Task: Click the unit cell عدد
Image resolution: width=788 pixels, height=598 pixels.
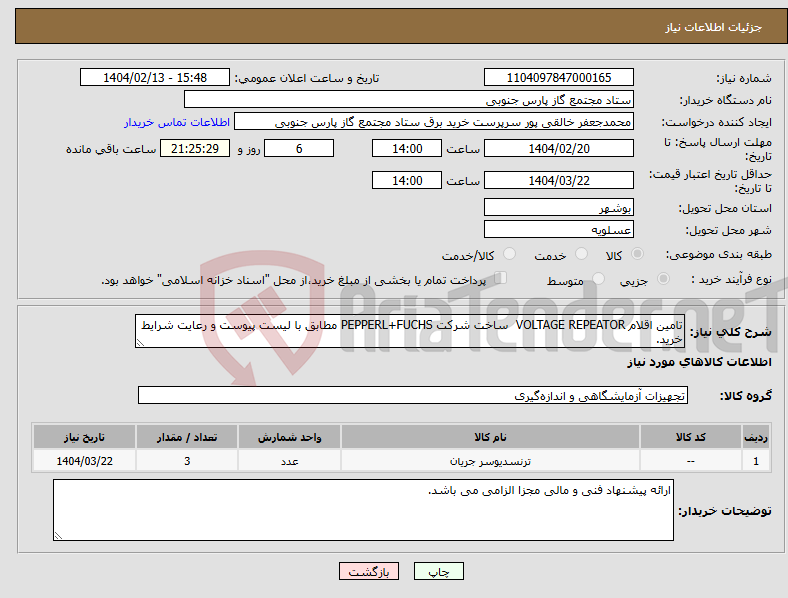Action: pyautogui.click(x=289, y=461)
